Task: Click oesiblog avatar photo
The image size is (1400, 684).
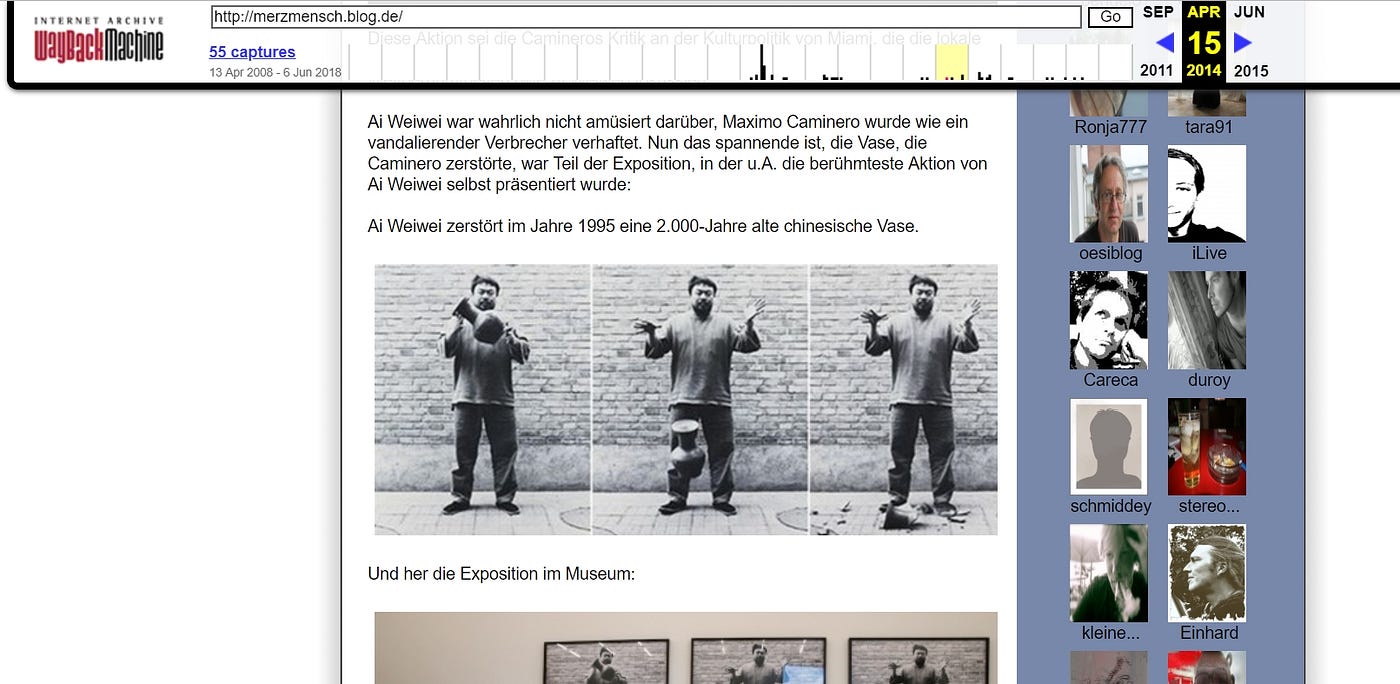Action: tap(1109, 194)
